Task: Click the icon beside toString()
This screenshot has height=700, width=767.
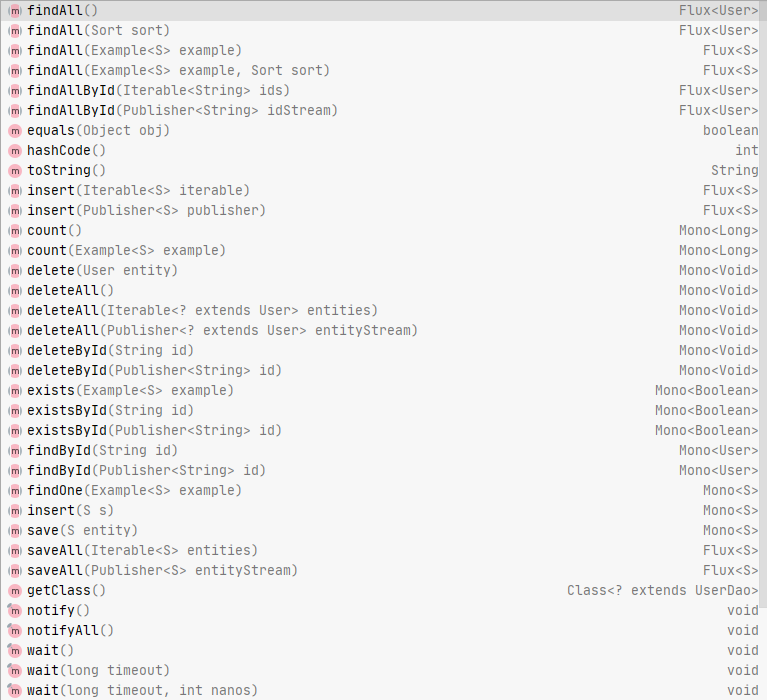Action: click(x=14, y=170)
